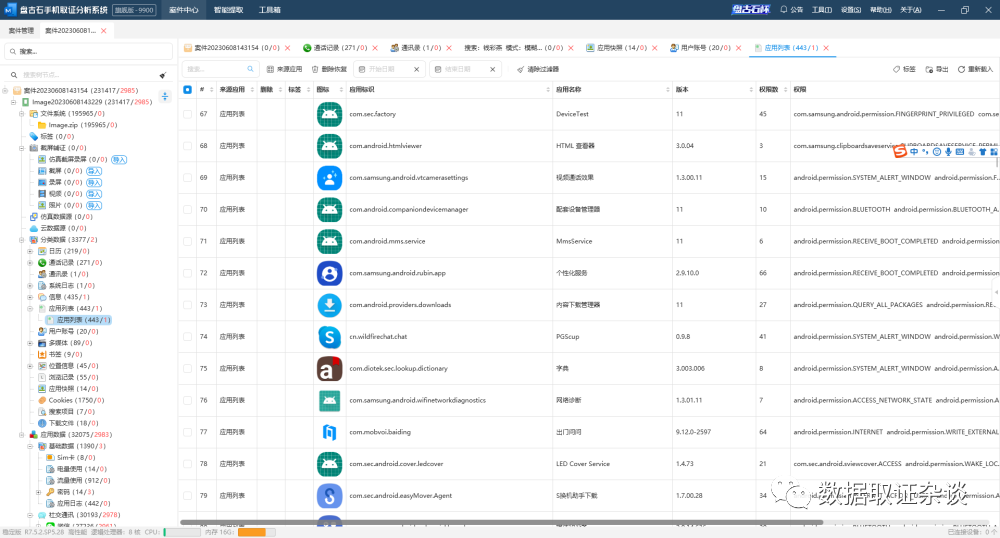Image resolution: width=1000 pixels, height=538 pixels.
Task: Click the Sogou input method S icon
Action: [900, 152]
